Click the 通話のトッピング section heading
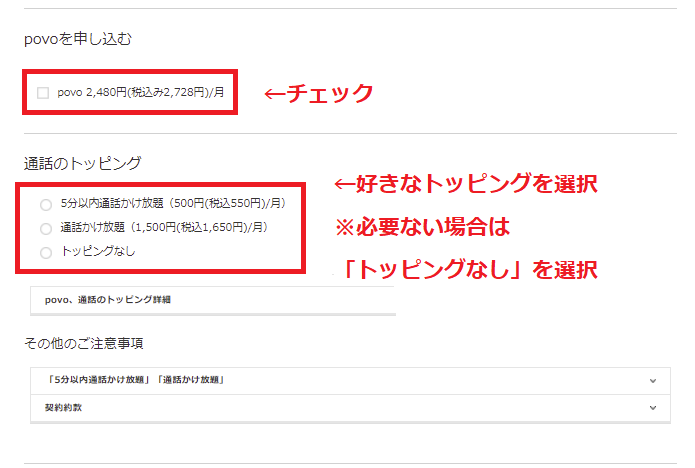695x468 pixels. pos(82,162)
